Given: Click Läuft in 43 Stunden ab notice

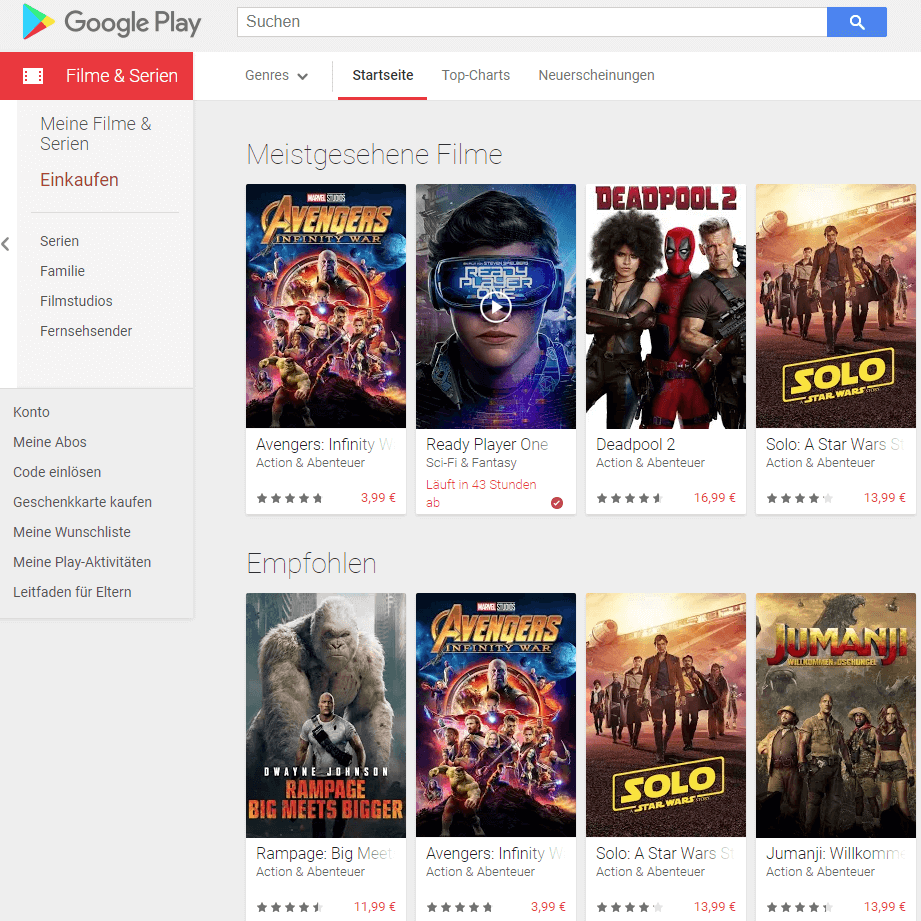Looking at the screenshot, I should 481,493.
